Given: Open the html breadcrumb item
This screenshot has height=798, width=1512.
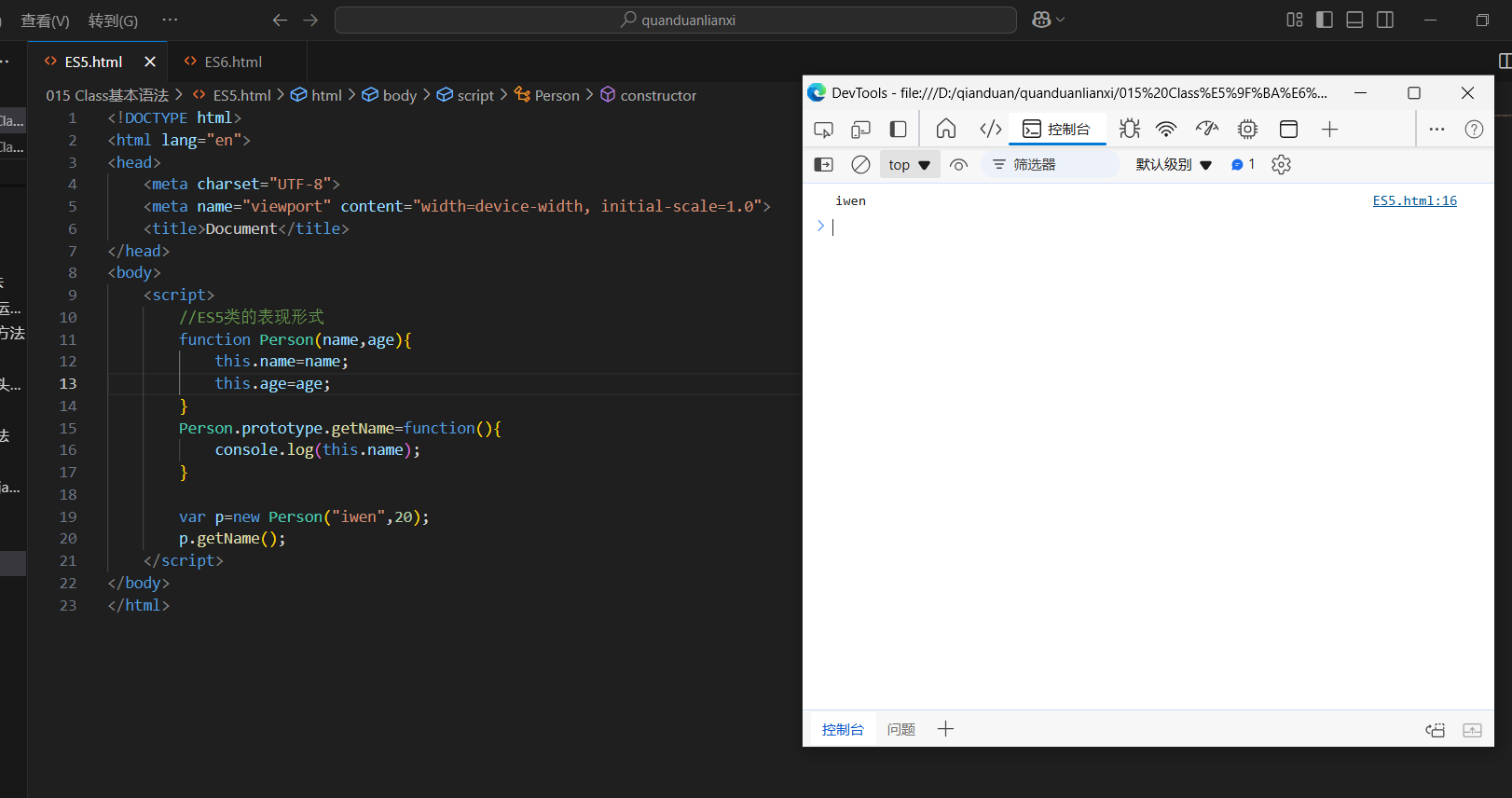Looking at the screenshot, I should [317, 95].
